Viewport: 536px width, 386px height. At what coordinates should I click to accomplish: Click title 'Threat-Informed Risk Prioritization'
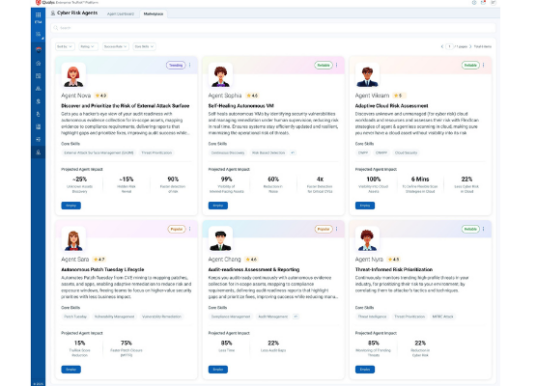(x=394, y=270)
